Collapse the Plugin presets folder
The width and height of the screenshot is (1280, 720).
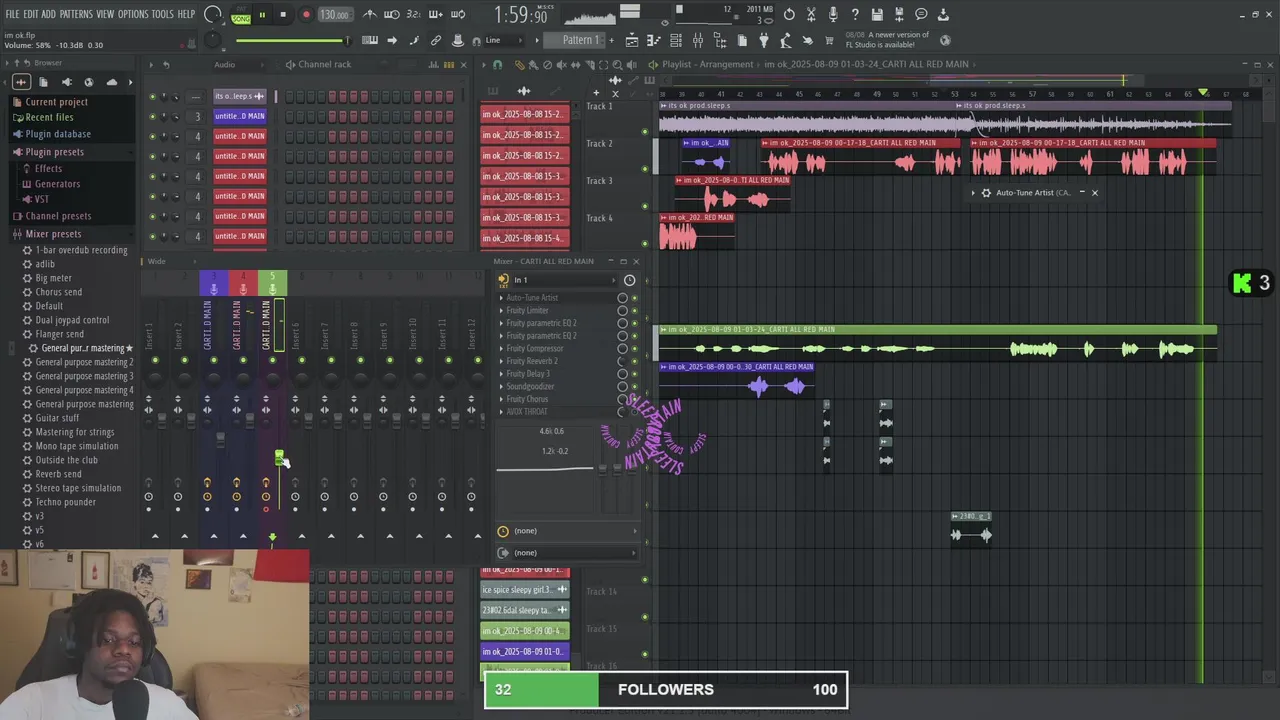click(x=54, y=152)
